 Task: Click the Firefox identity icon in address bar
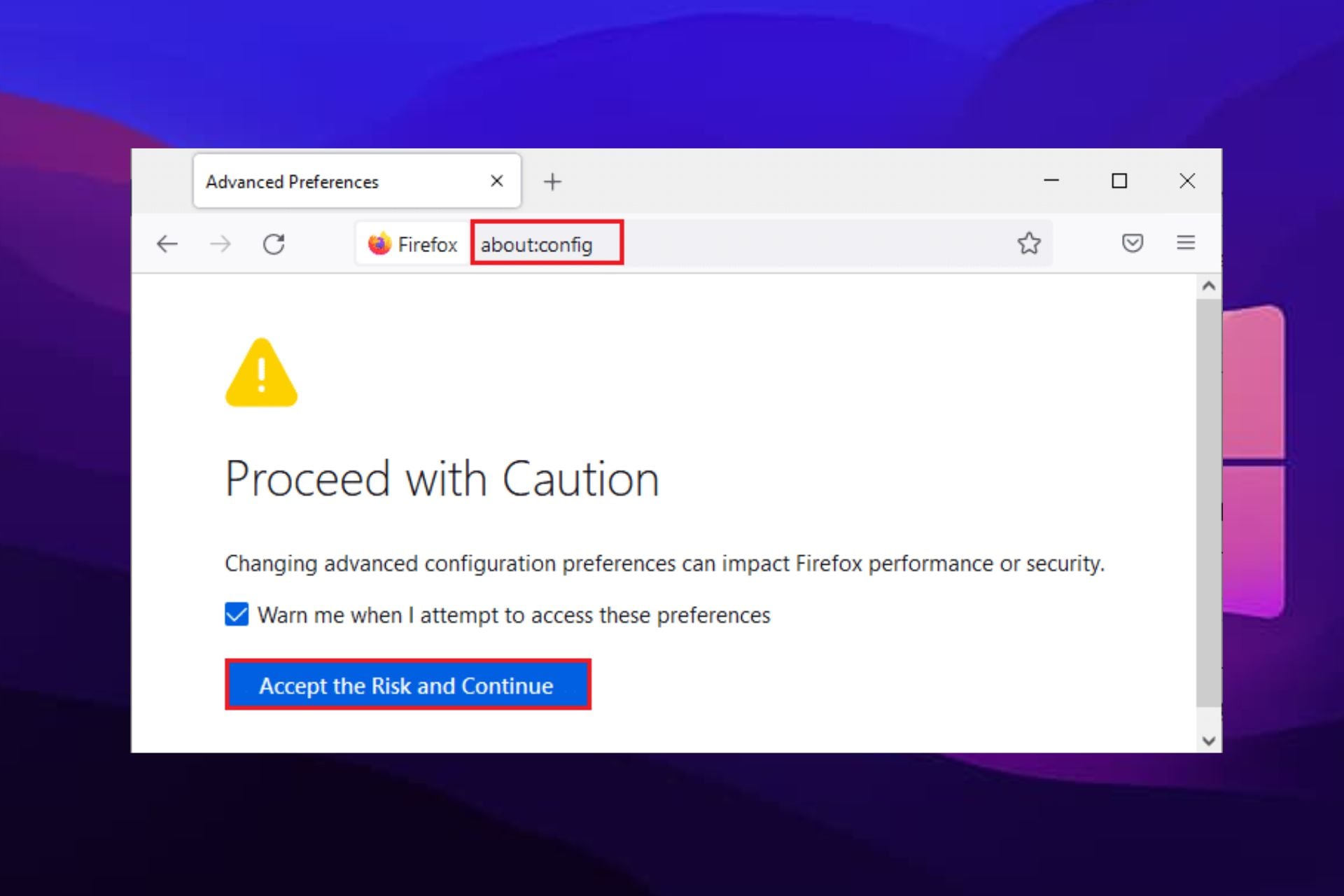tap(412, 244)
